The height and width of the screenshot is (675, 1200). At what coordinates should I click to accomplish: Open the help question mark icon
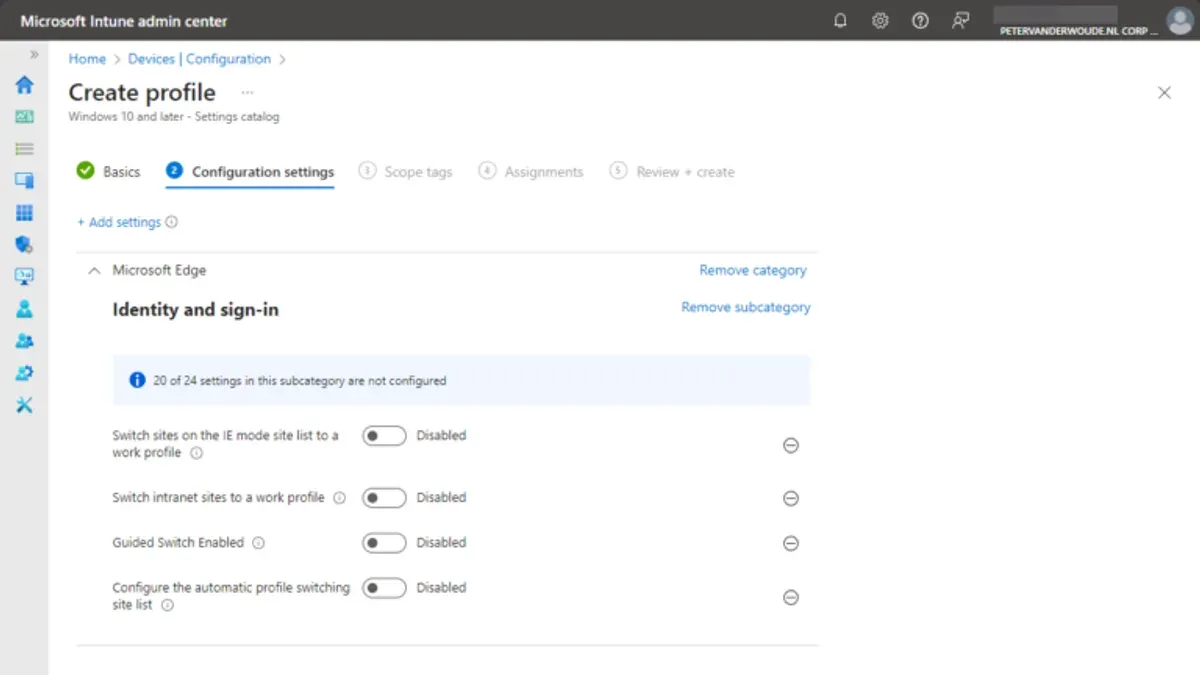pyautogui.click(x=920, y=21)
